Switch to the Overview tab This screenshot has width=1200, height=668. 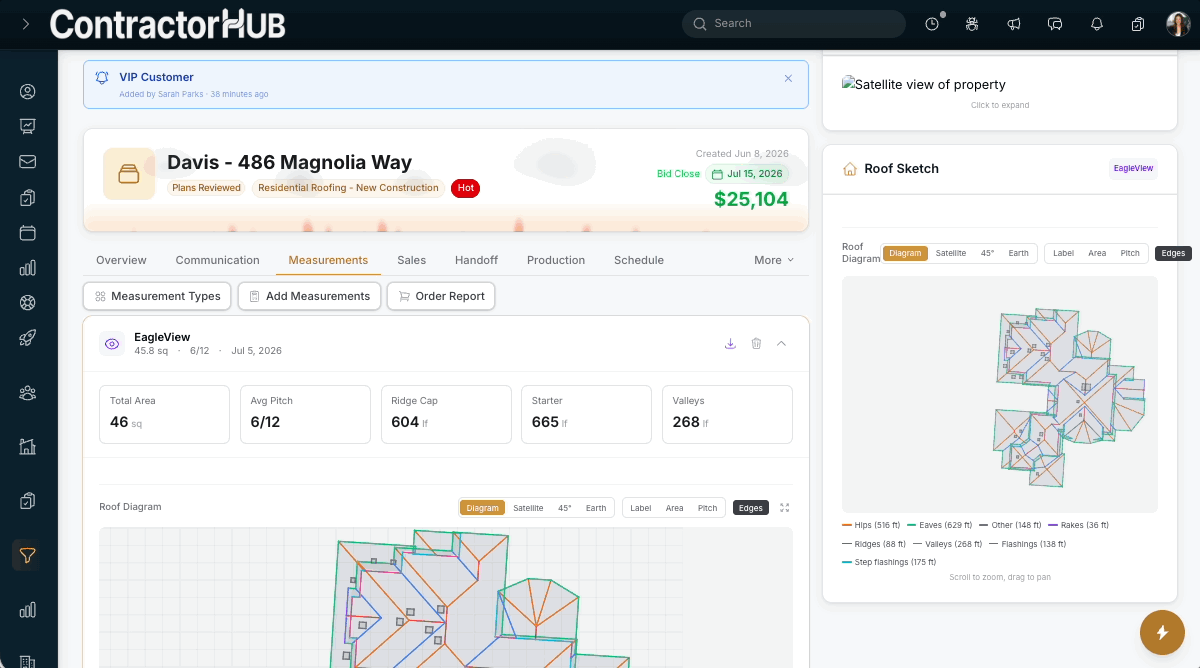pyautogui.click(x=121, y=260)
